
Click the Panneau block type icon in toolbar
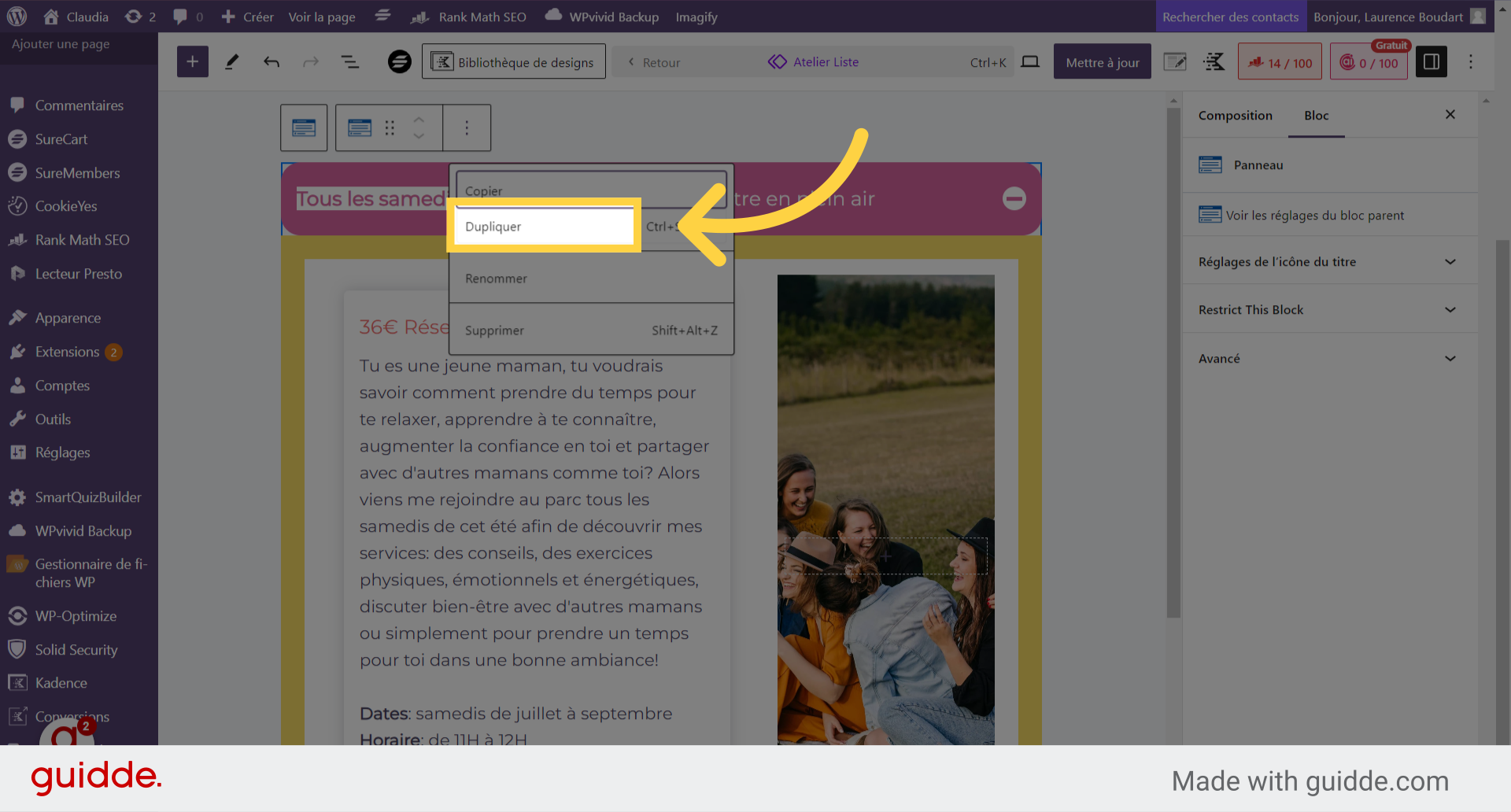[x=360, y=127]
